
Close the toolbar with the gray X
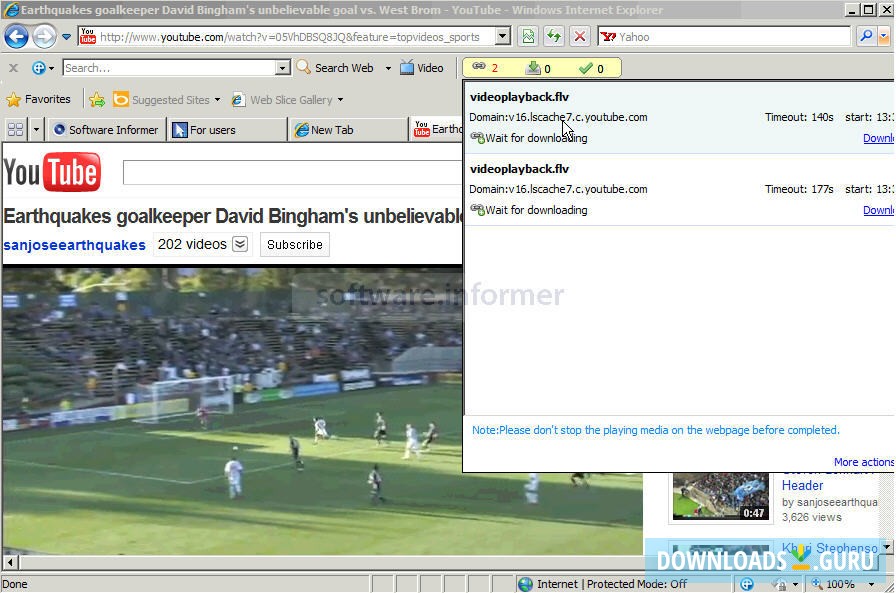pos(13,68)
